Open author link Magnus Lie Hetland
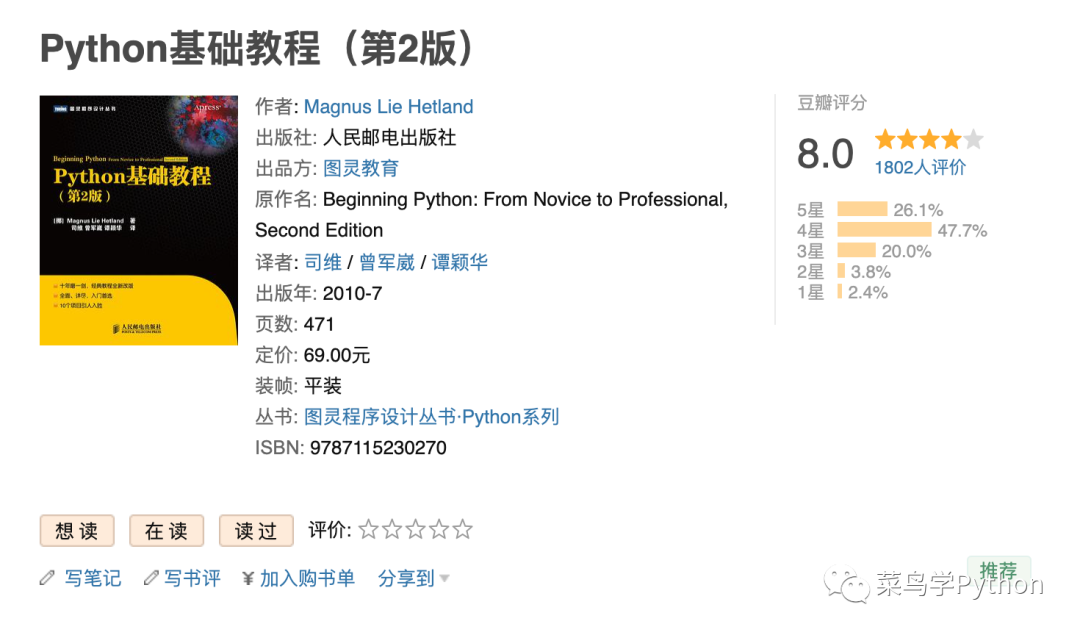 pyautogui.click(x=388, y=107)
